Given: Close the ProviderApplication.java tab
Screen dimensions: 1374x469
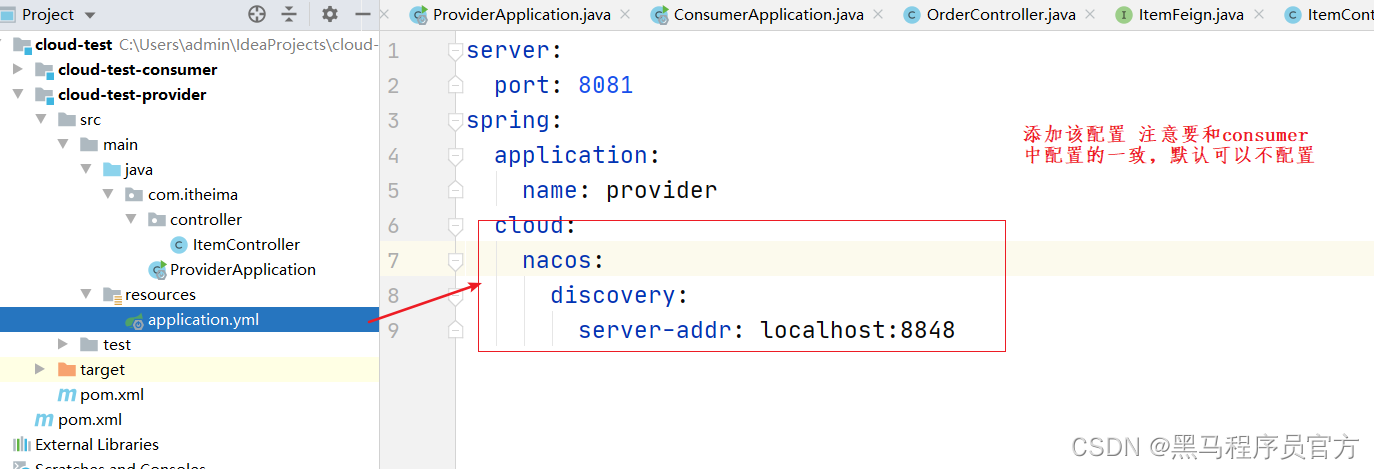Looking at the screenshot, I should click(x=625, y=14).
